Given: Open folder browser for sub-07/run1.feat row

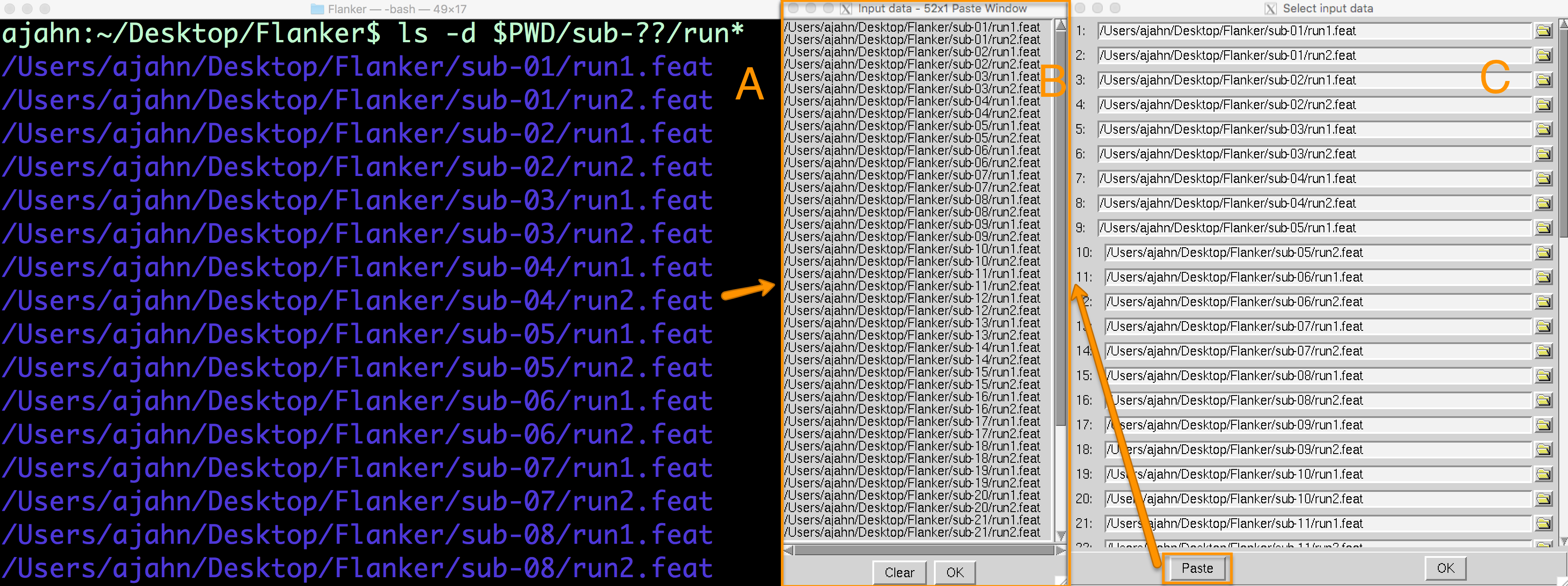Looking at the screenshot, I should (1544, 326).
